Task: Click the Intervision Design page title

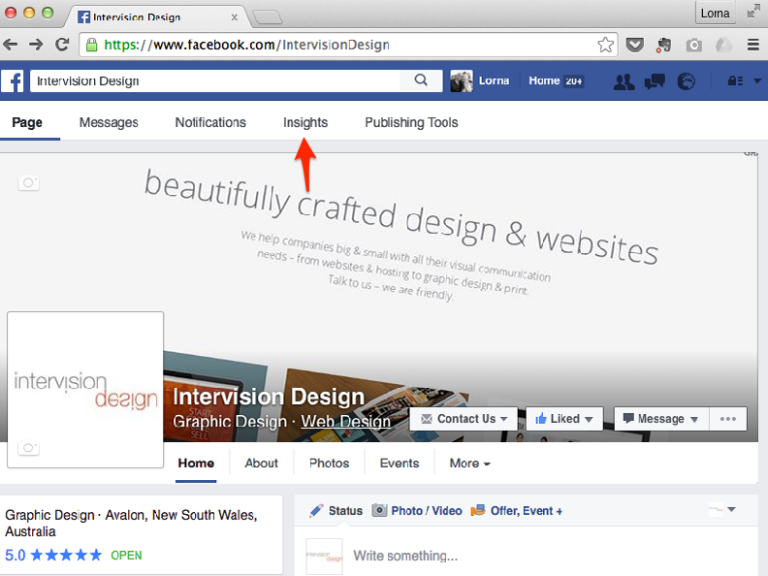Action: [268, 397]
